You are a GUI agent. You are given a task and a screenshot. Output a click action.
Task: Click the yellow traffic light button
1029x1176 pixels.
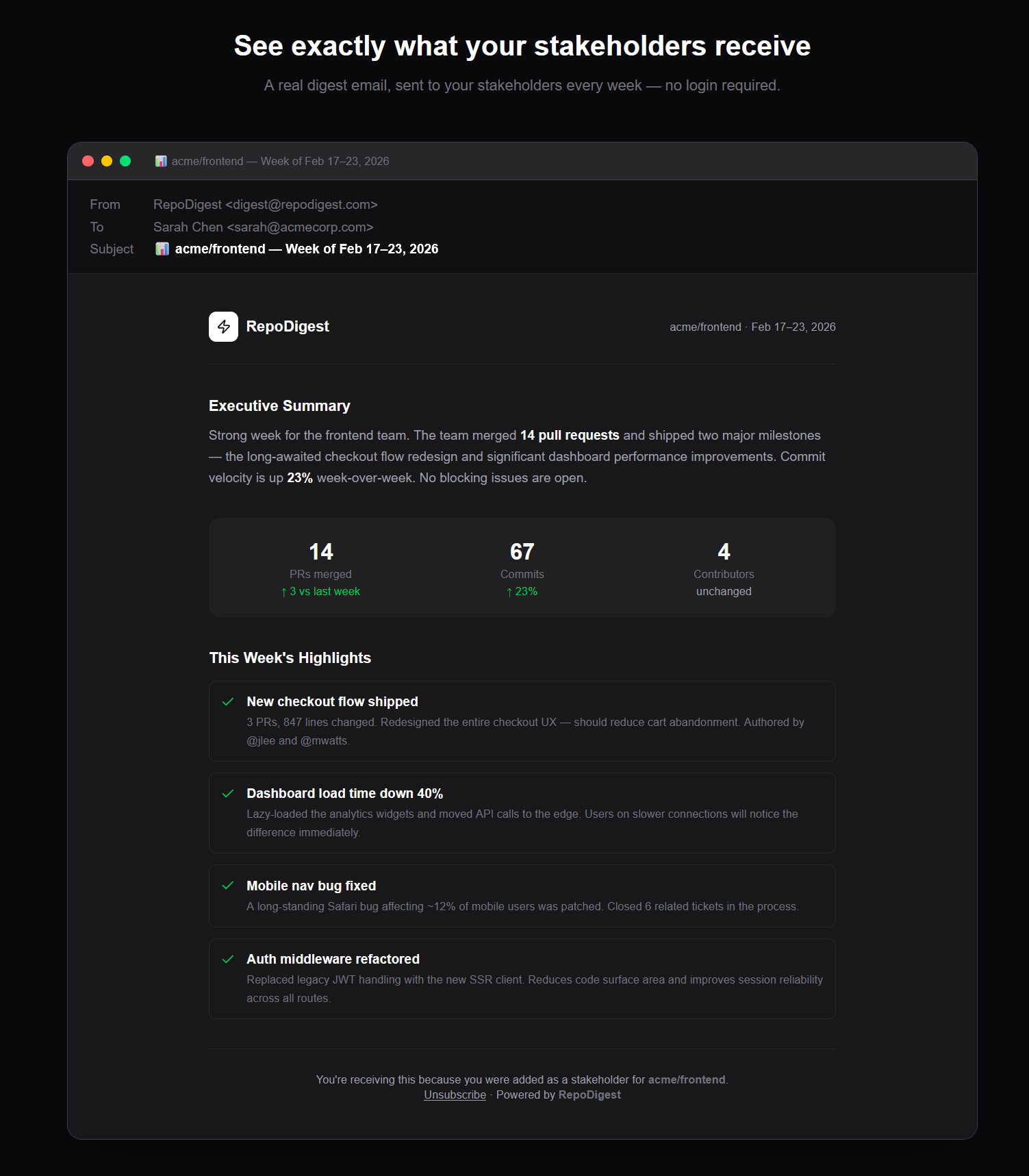click(x=107, y=161)
